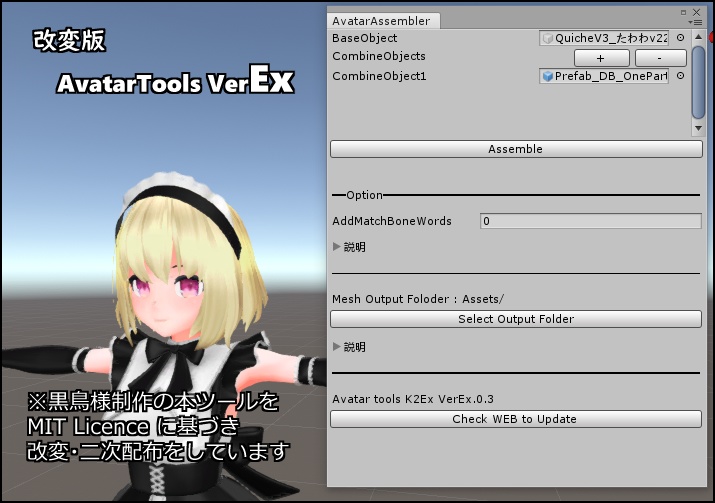Open the AvatarAssembler tab

(383, 21)
